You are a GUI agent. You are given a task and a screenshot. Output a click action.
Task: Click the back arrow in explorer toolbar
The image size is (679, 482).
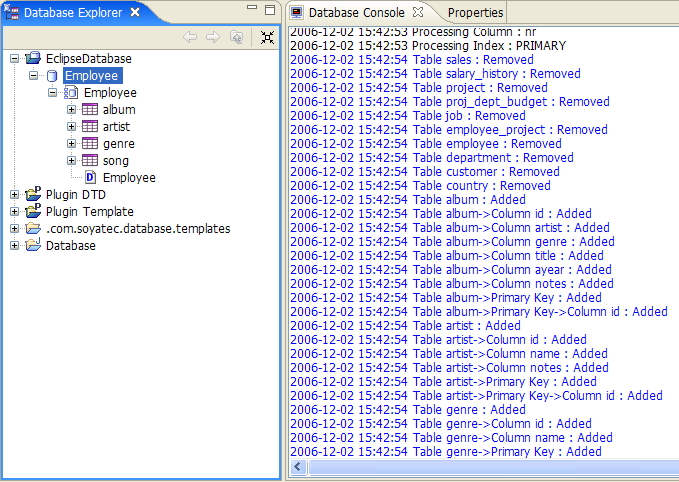(x=190, y=37)
